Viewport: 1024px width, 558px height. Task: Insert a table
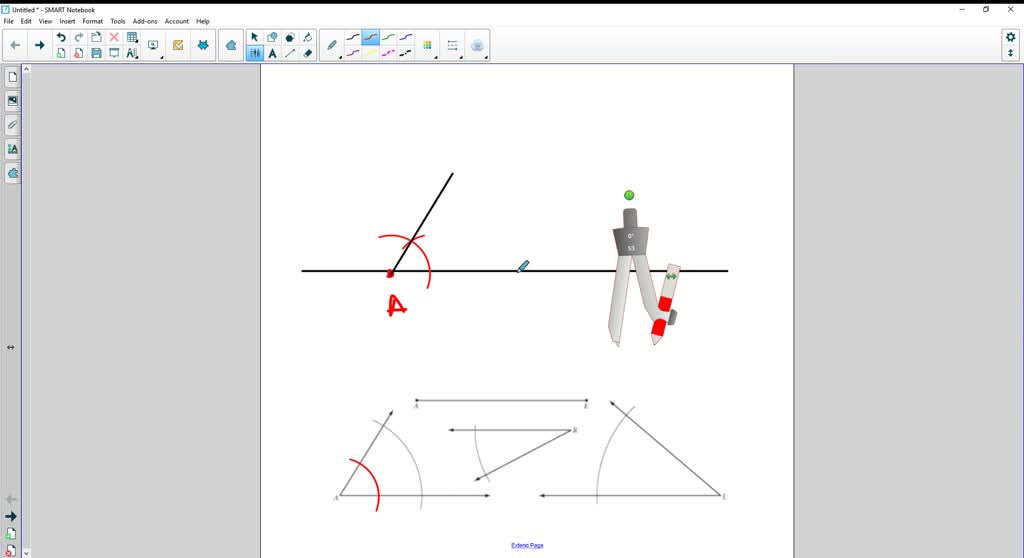pos(132,37)
